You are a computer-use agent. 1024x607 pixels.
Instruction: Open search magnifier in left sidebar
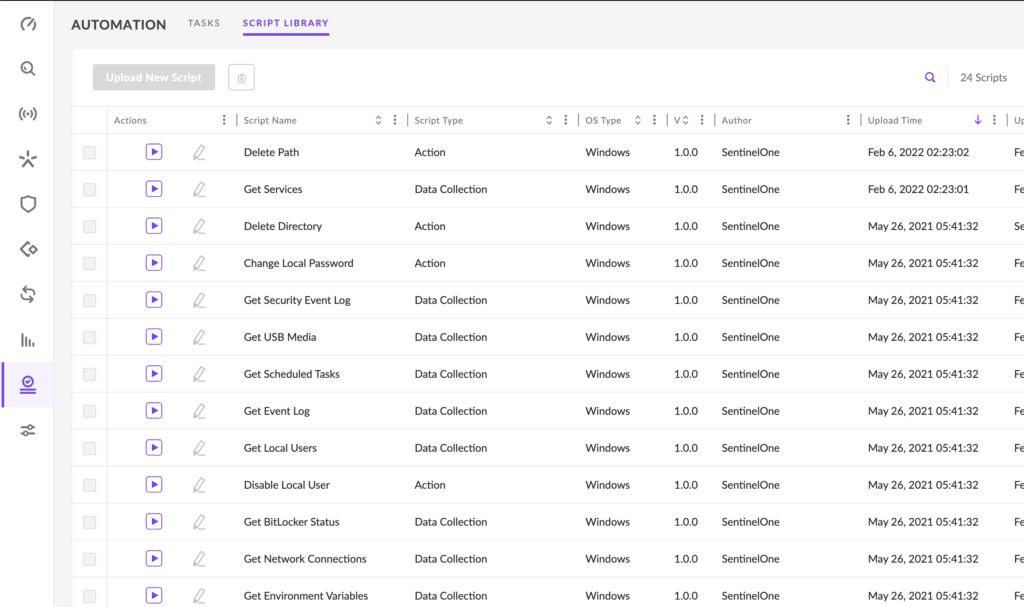pos(28,69)
